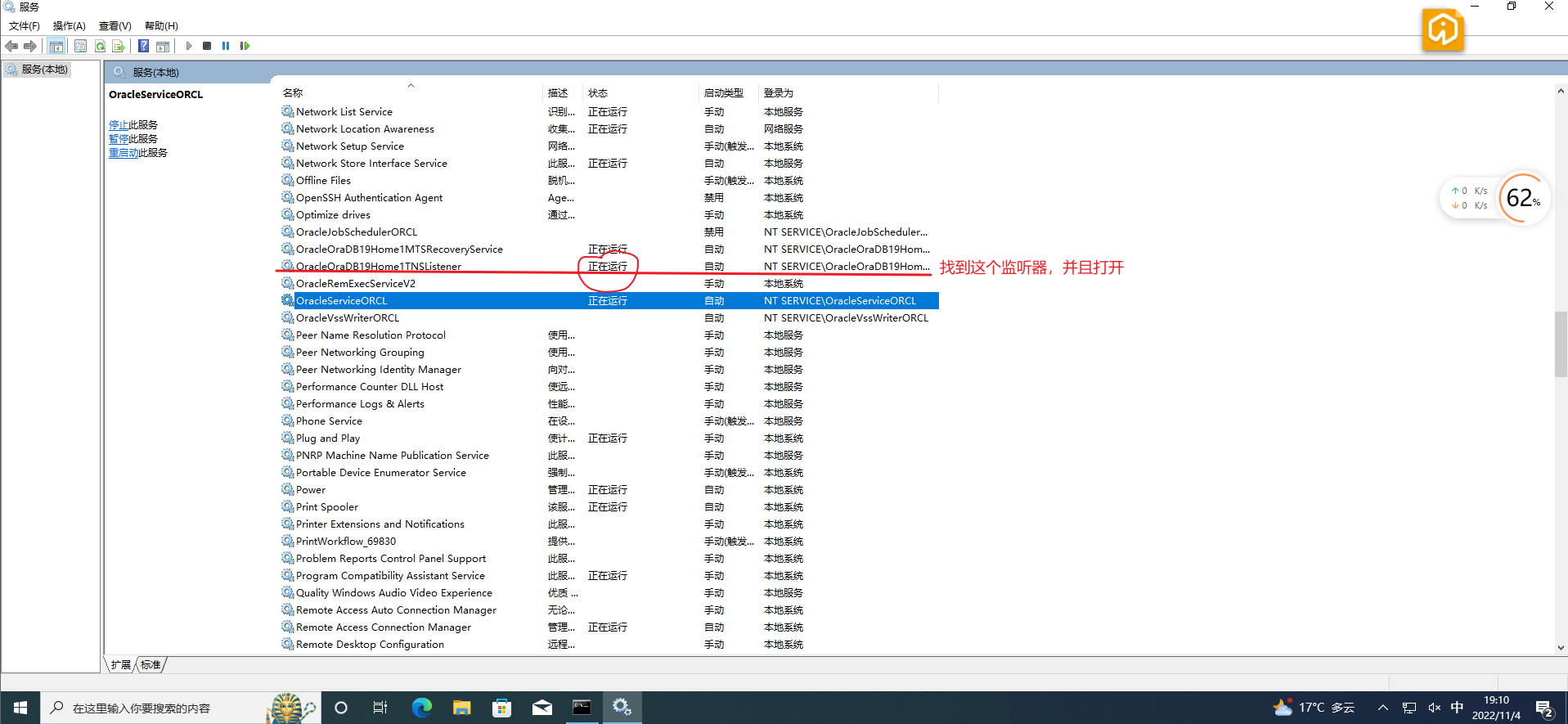Viewport: 1568px width, 724px height.
Task: Open the Microsoft Store taskbar icon
Action: coord(501,708)
